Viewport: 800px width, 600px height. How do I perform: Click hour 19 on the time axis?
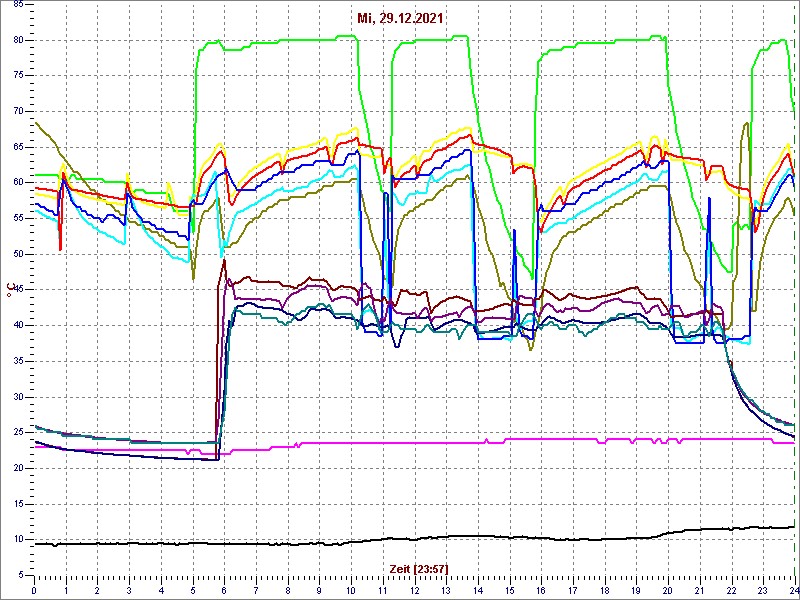pyautogui.click(x=636, y=589)
